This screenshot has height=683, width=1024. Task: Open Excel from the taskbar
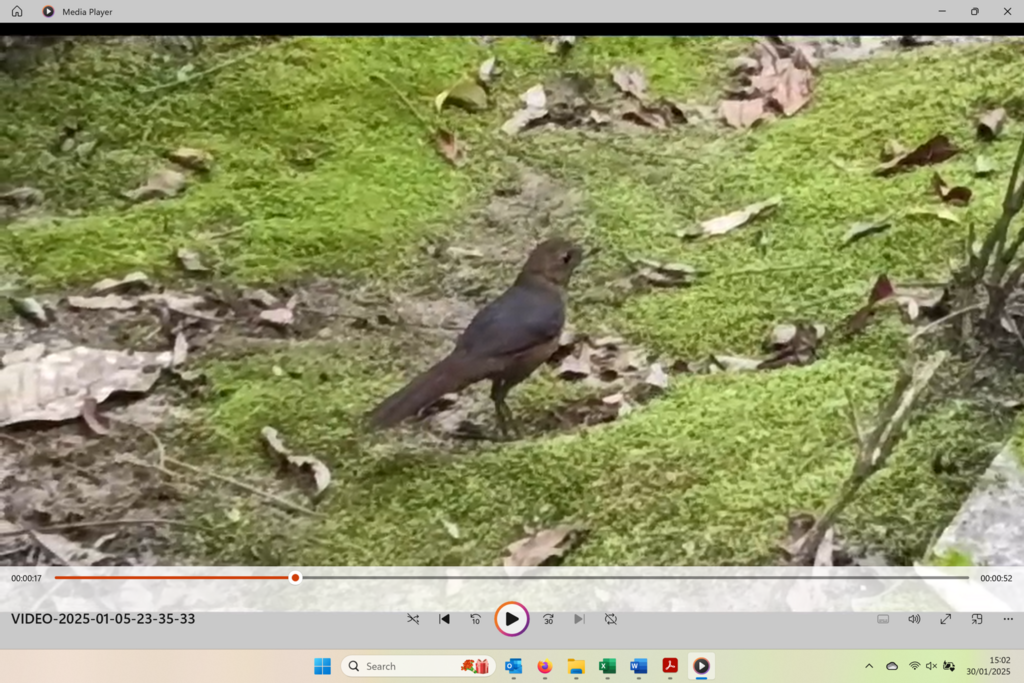tap(607, 666)
